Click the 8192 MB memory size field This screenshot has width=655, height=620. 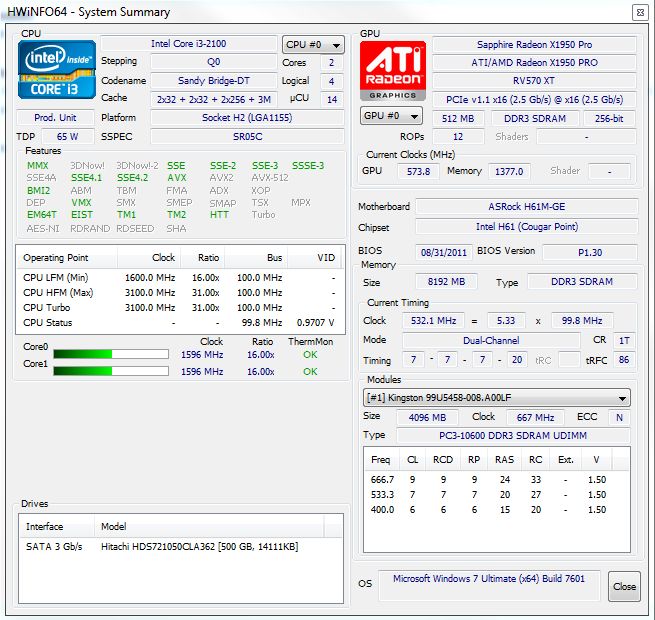pyautogui.click(x=446, y=282)
